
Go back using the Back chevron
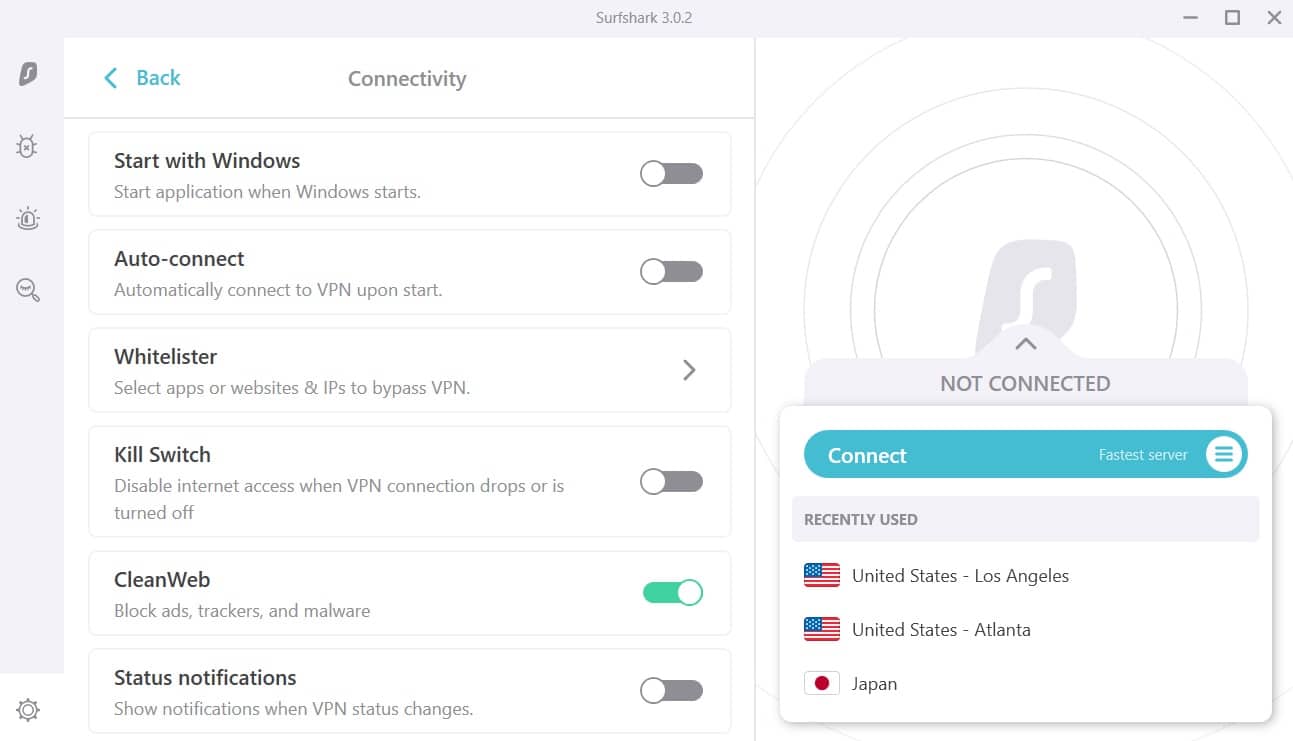pos(111,78)
